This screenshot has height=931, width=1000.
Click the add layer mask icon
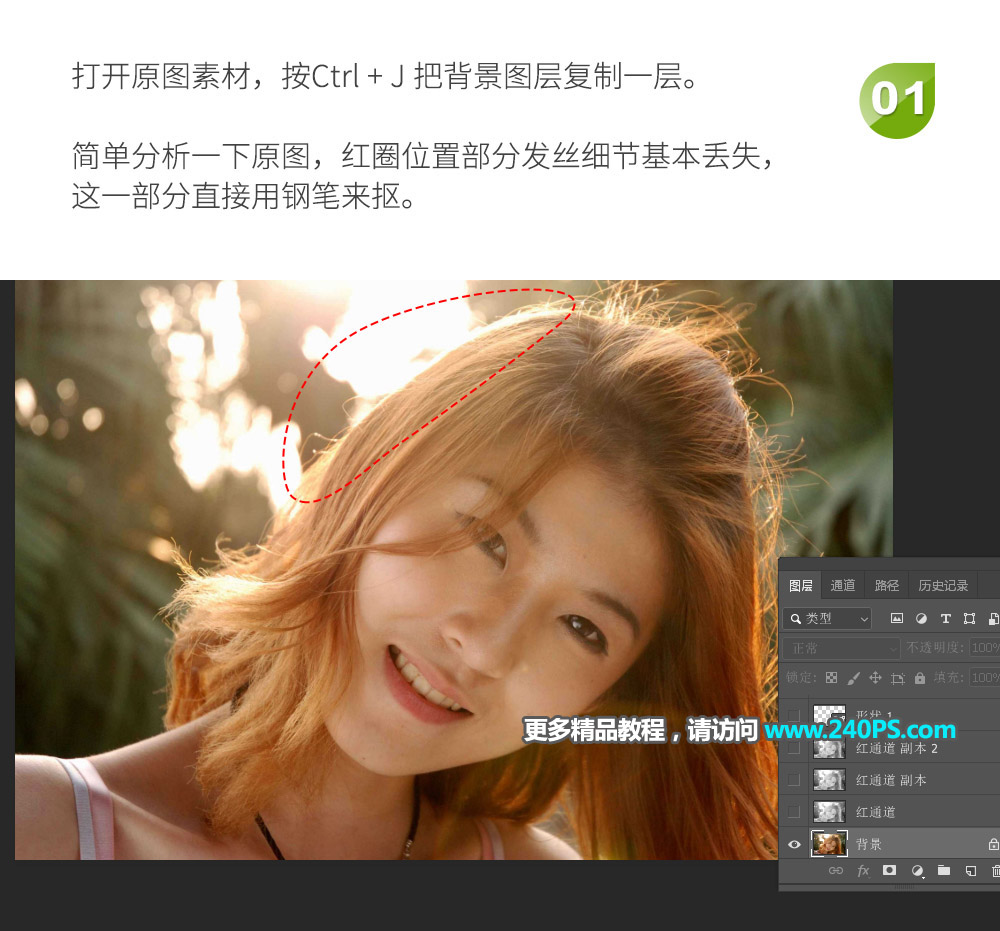[x=888, y=871]
